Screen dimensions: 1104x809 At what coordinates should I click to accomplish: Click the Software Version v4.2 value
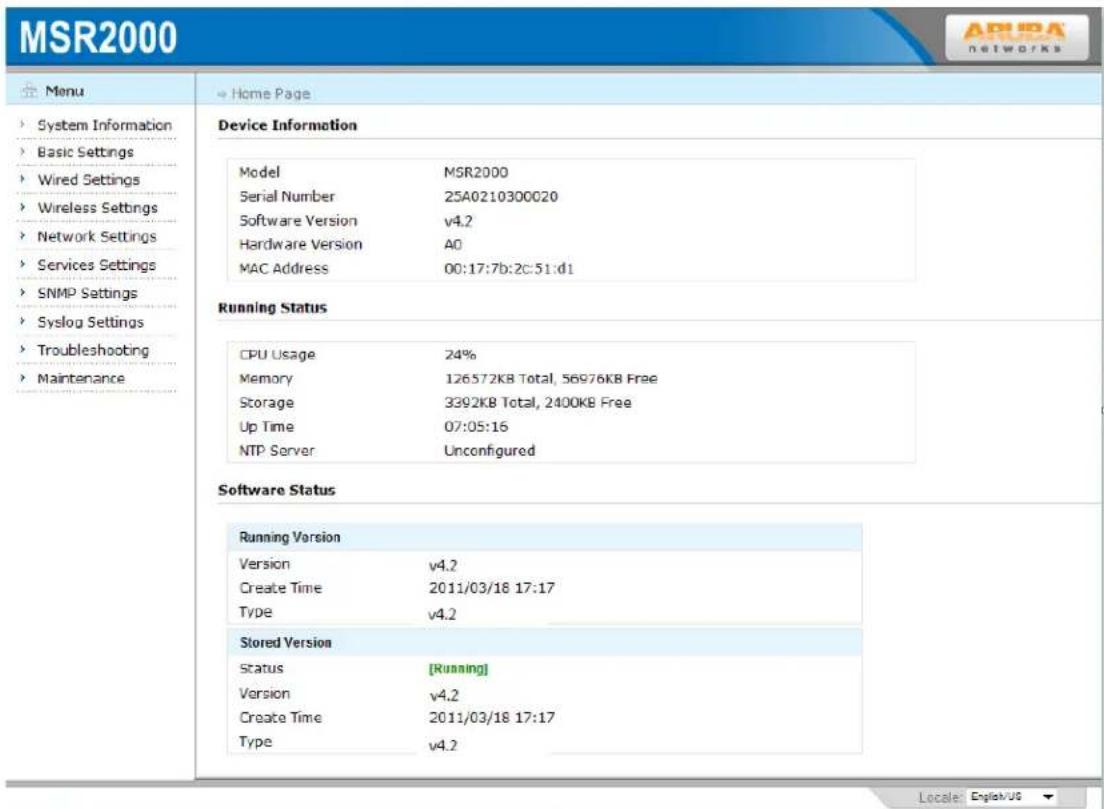tap(458, 220)
